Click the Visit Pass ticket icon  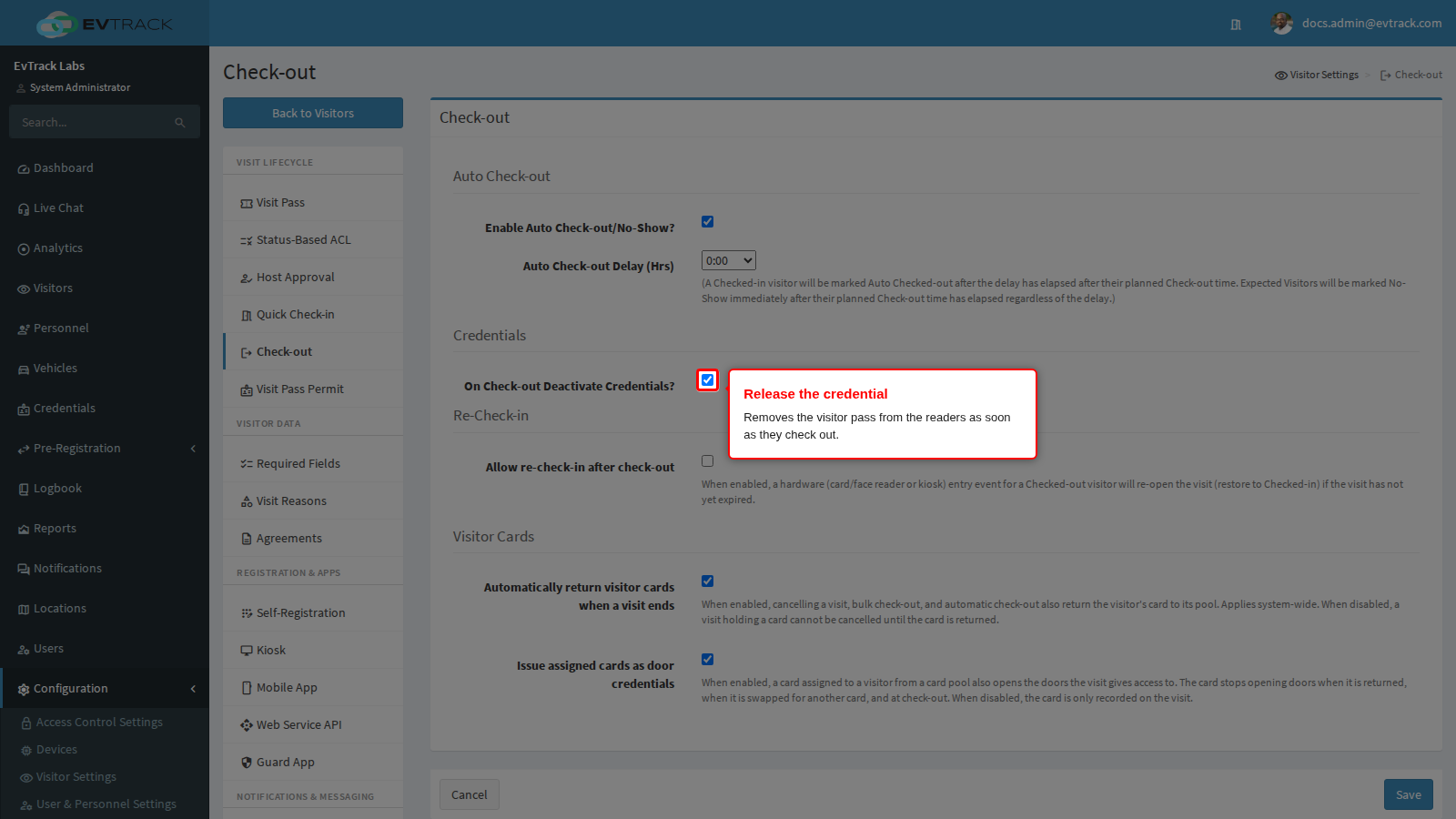point(247,204)
